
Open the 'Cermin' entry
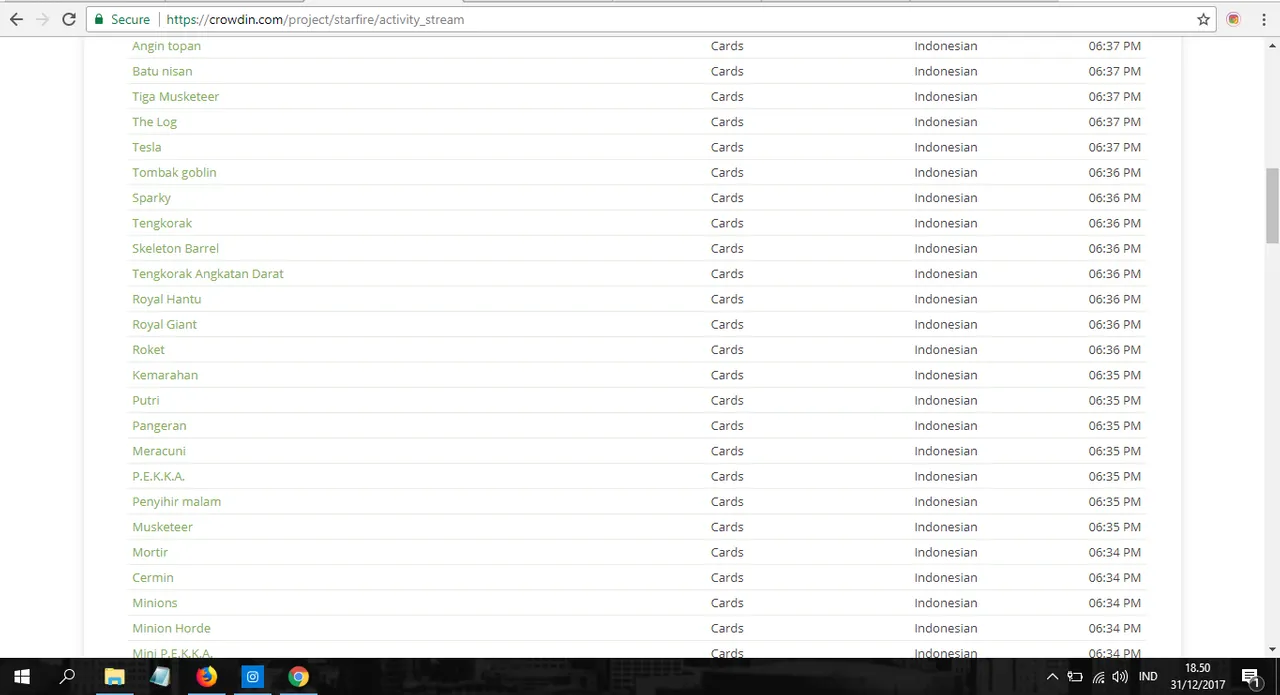(x=152, y=578)
